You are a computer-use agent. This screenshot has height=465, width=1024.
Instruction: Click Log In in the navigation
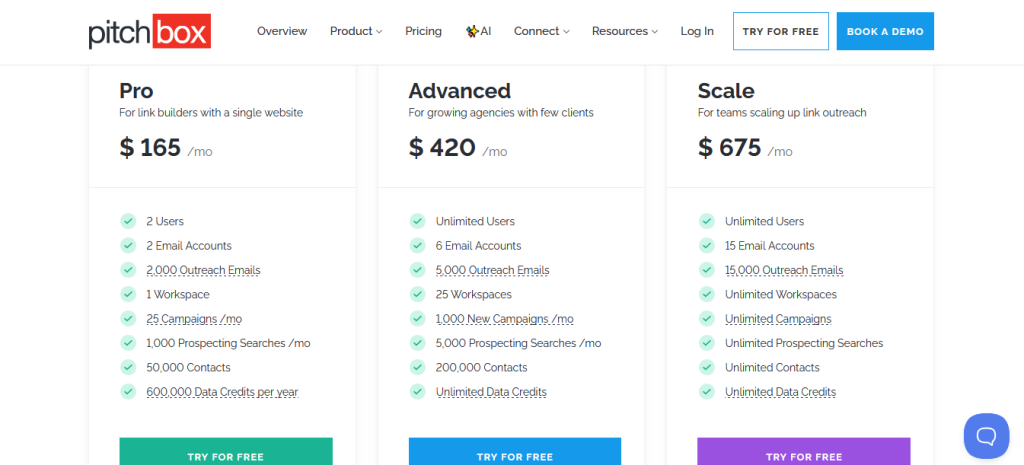click(697, 31)
